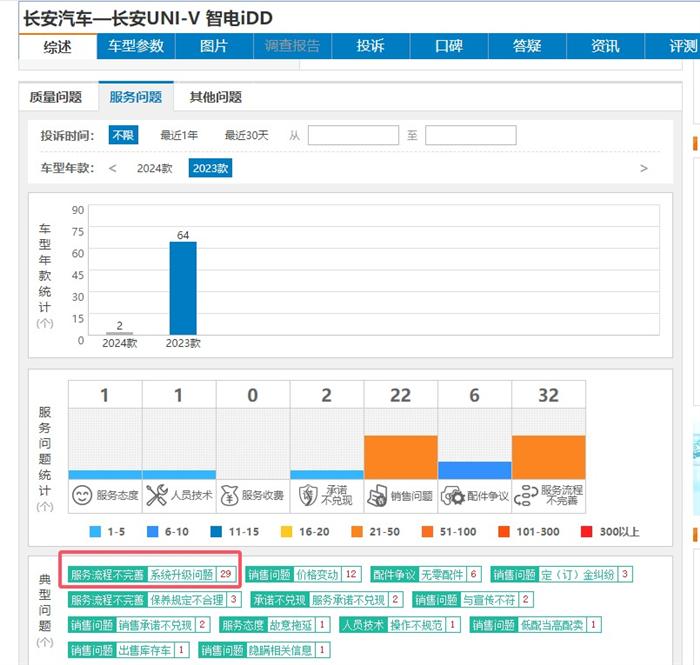Open the 综述 tab
This screenshot has width=700, height=665.
58,46
